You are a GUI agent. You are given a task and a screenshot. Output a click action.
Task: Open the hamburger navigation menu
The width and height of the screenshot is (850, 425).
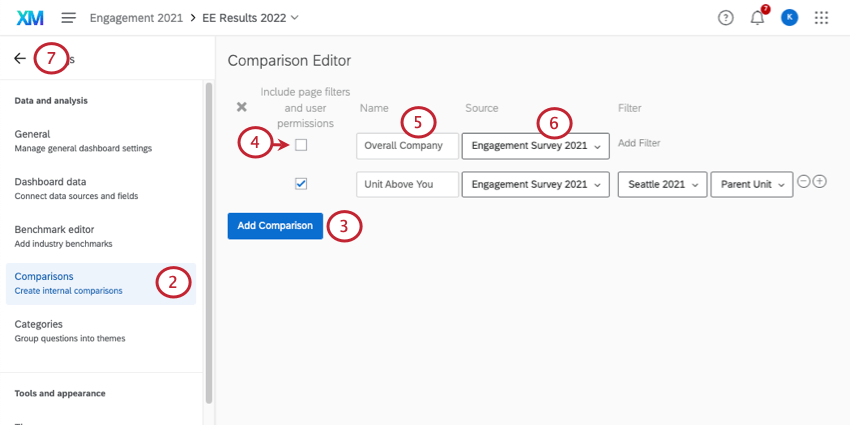[x=69, y=18]
